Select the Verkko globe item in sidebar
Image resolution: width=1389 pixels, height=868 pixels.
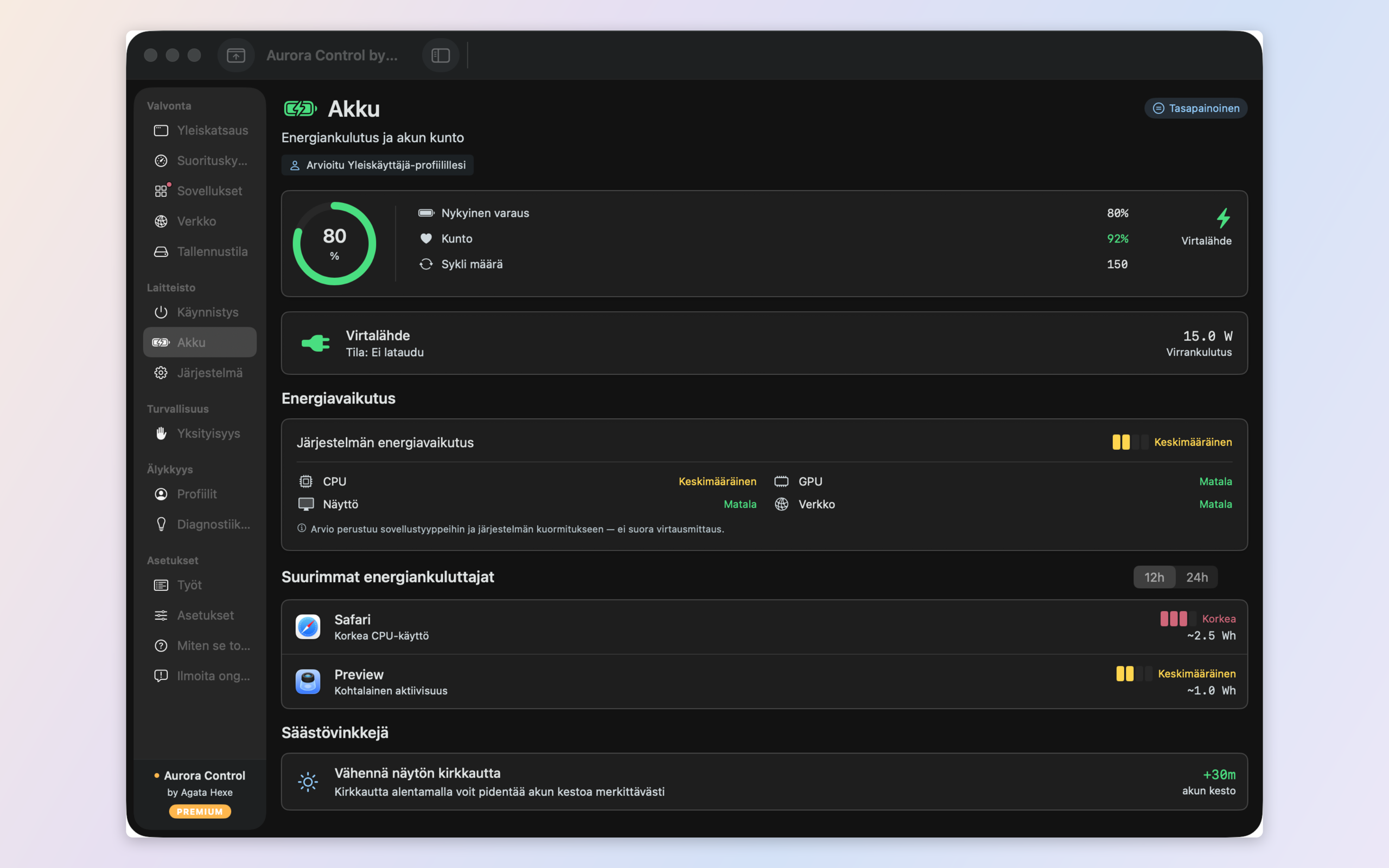click(x=200, y=221)
